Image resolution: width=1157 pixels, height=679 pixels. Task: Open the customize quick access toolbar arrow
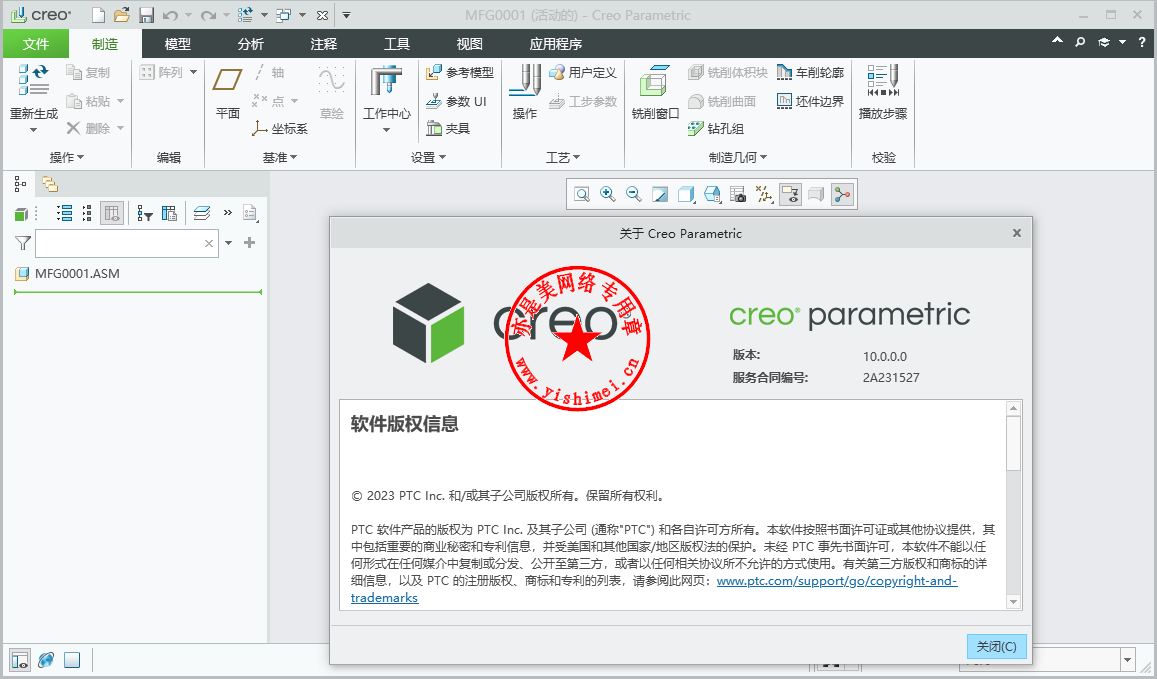coord(346,15)
